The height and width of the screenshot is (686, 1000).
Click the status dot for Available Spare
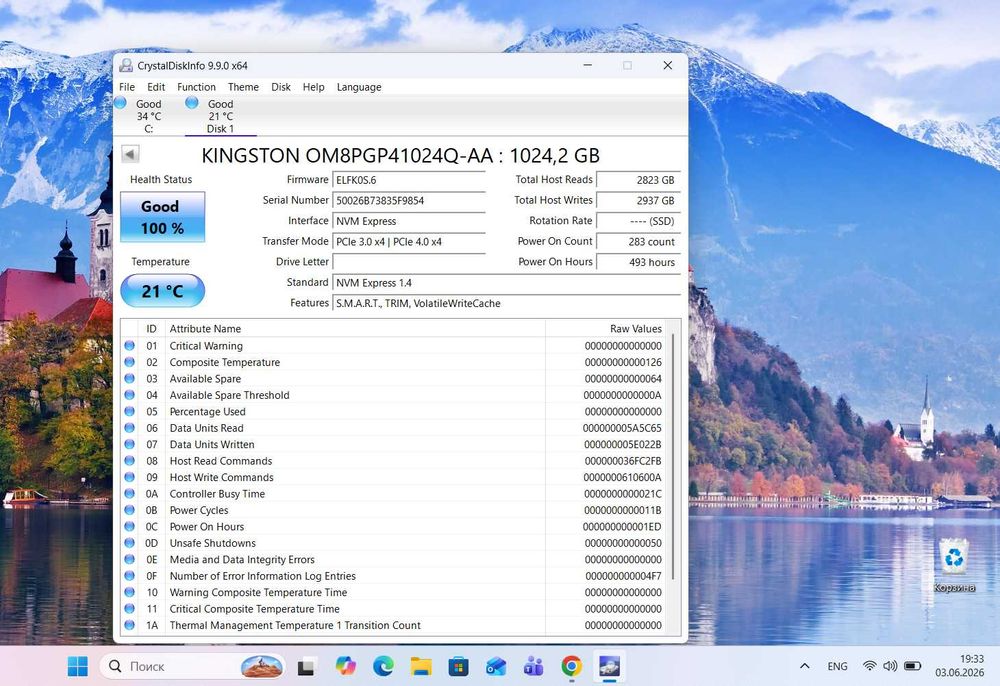[x=129, y=379]
